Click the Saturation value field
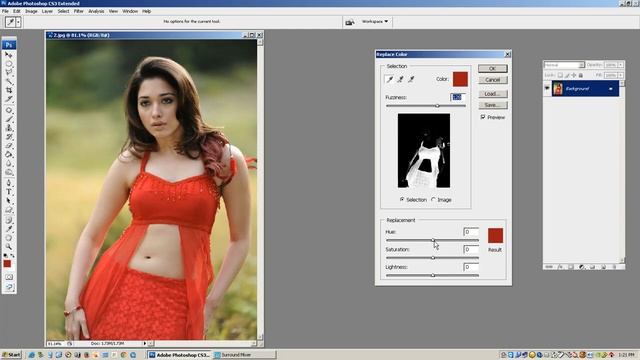 coord(471,249)
